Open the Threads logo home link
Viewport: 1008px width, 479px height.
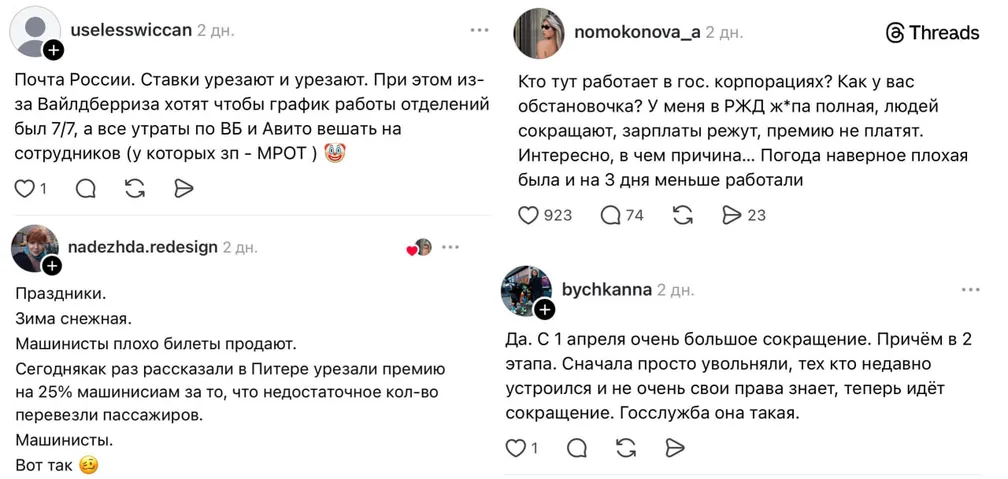tap(932, 33)
